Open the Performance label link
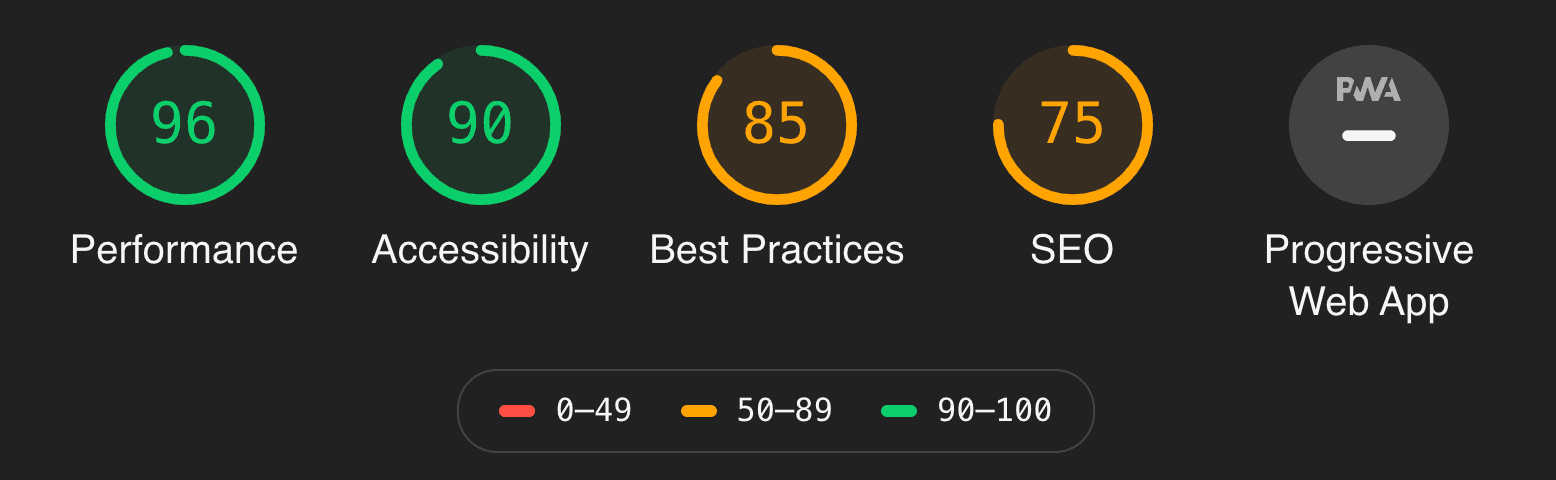 (x=184, y=249)
